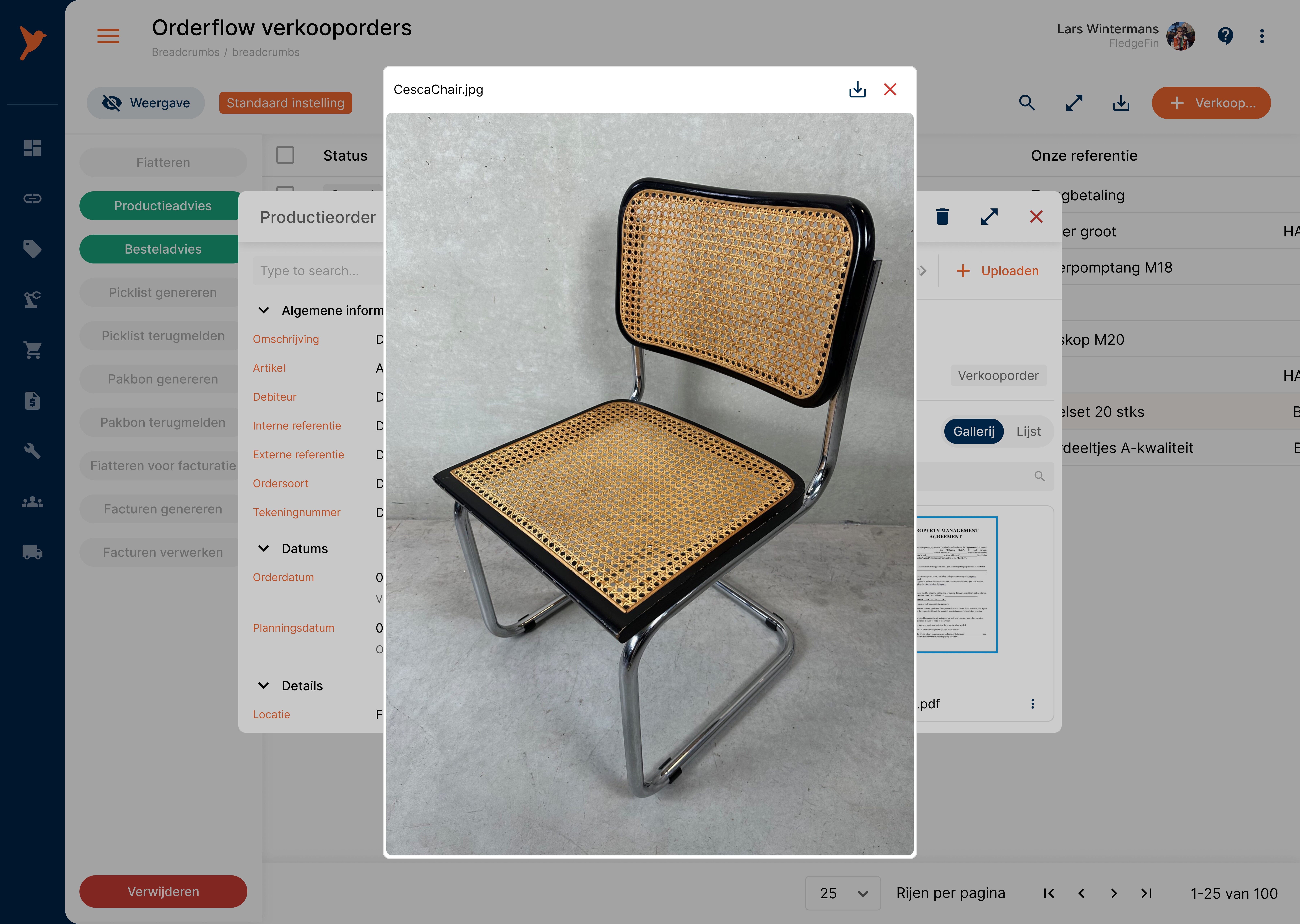
Task: Delete the Productieorder via trash icon
Action: (942, 217)
